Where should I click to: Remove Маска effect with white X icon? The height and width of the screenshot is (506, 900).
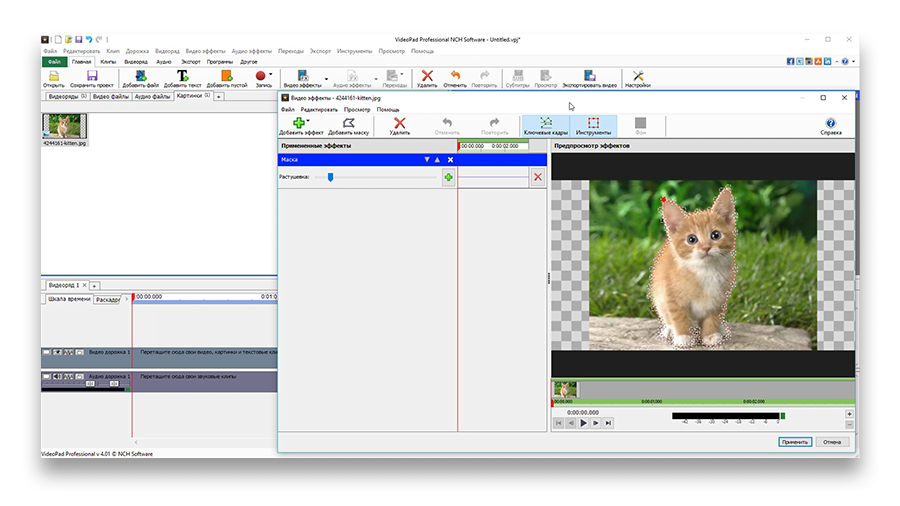[x=451, y=160]
